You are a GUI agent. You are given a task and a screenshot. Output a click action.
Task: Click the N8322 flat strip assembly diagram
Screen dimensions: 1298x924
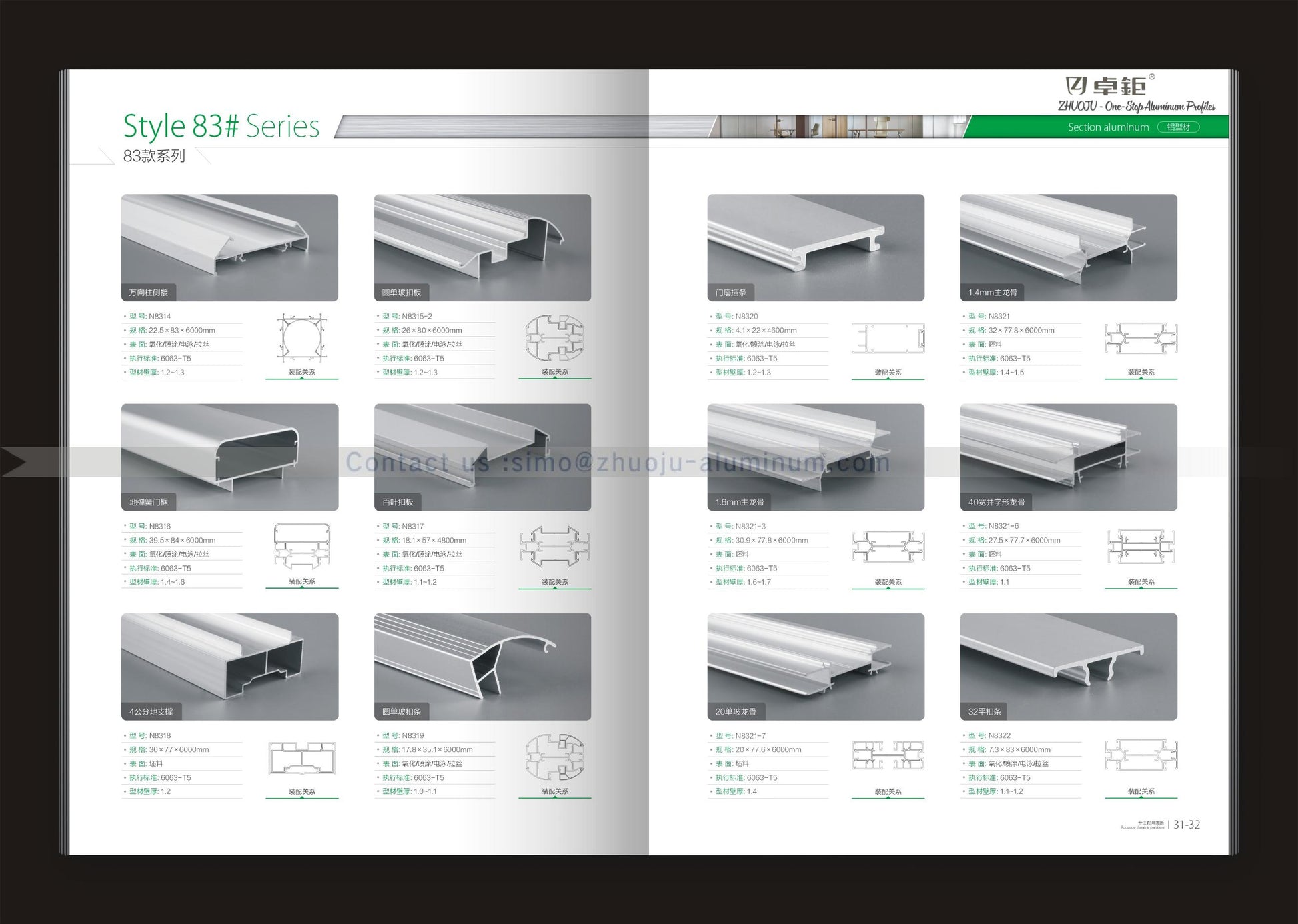pyautogui.click(x=1141, y=755)
